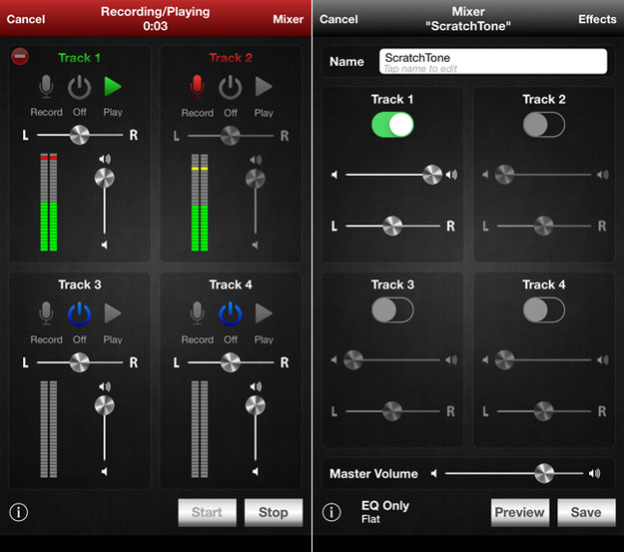Enable the Track 3 switch in Mixer
Image resolution: width=624 pixels, height=552 pixels.
(392, 310)
